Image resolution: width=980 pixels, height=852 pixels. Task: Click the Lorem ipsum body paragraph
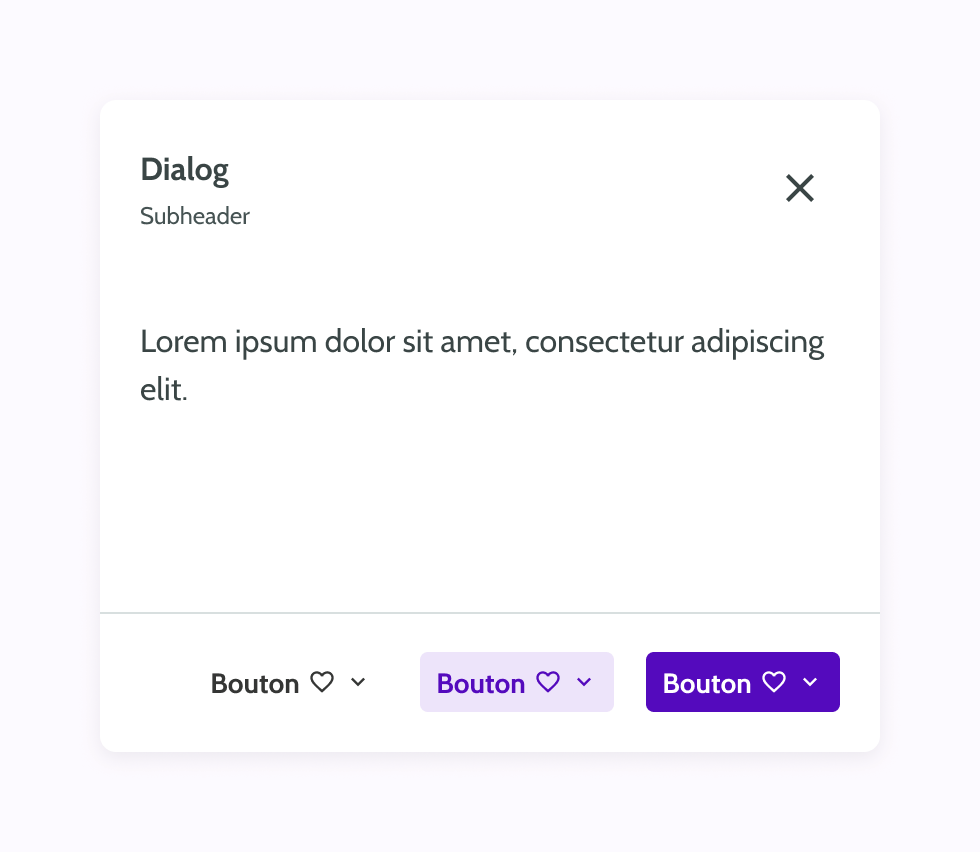click(482, 366)
